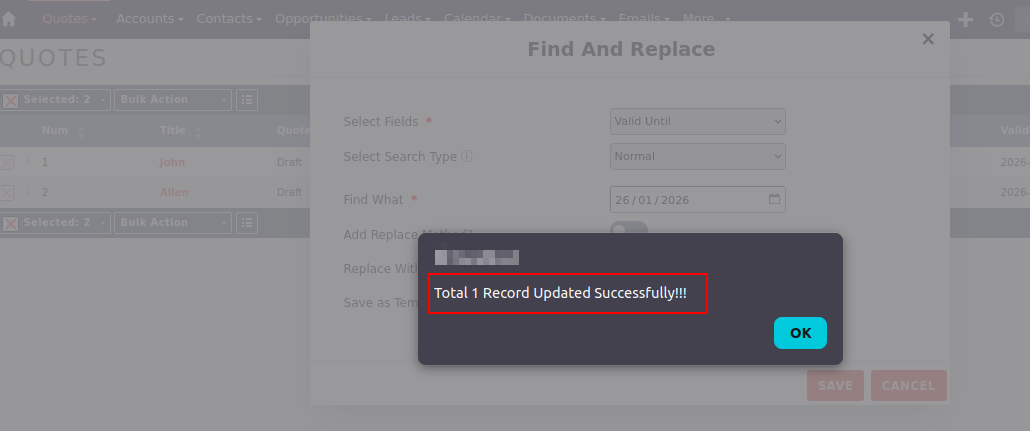This screenshot has height=431, width=1030.
Task: Click info icon beside Select Search Type
Action: [467, 156]
